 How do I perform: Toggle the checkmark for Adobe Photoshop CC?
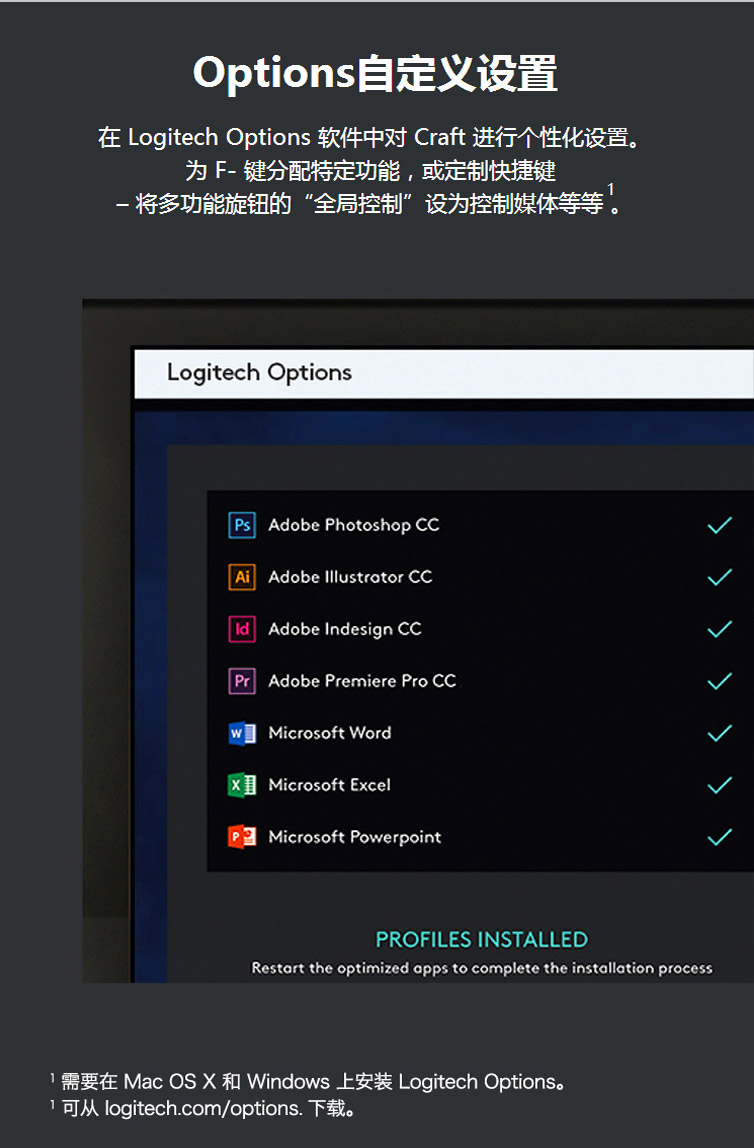720,525
